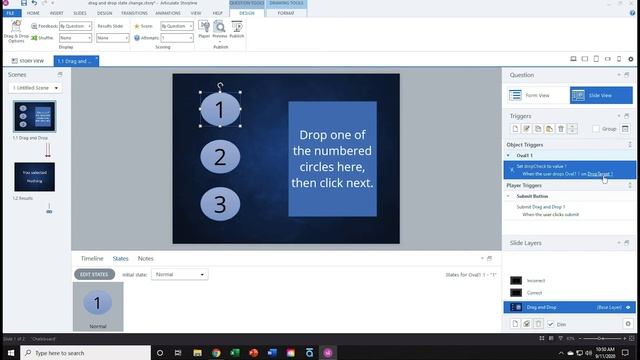Select the Incorrect slide layer

click(x=569, y=280)
